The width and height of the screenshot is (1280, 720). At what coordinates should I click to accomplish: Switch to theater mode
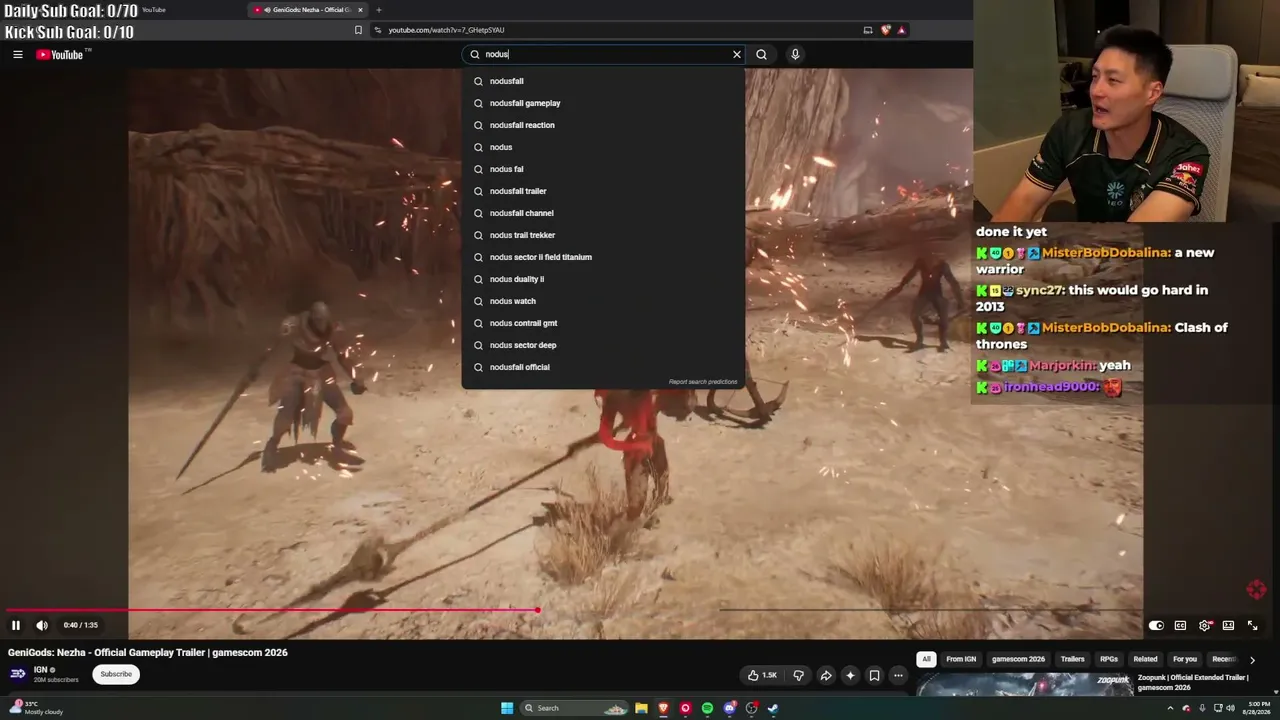(1228, 626)
